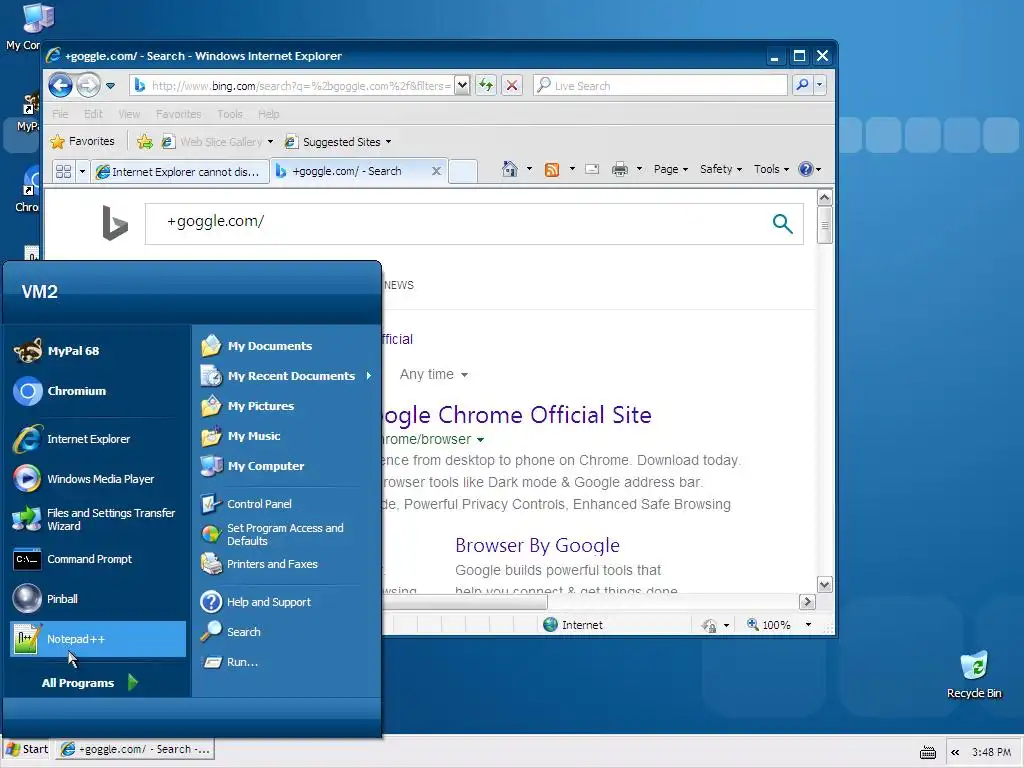This screenshot has height=768, width=1024.
Task: Open the Favorites star button
Action: 82,141
